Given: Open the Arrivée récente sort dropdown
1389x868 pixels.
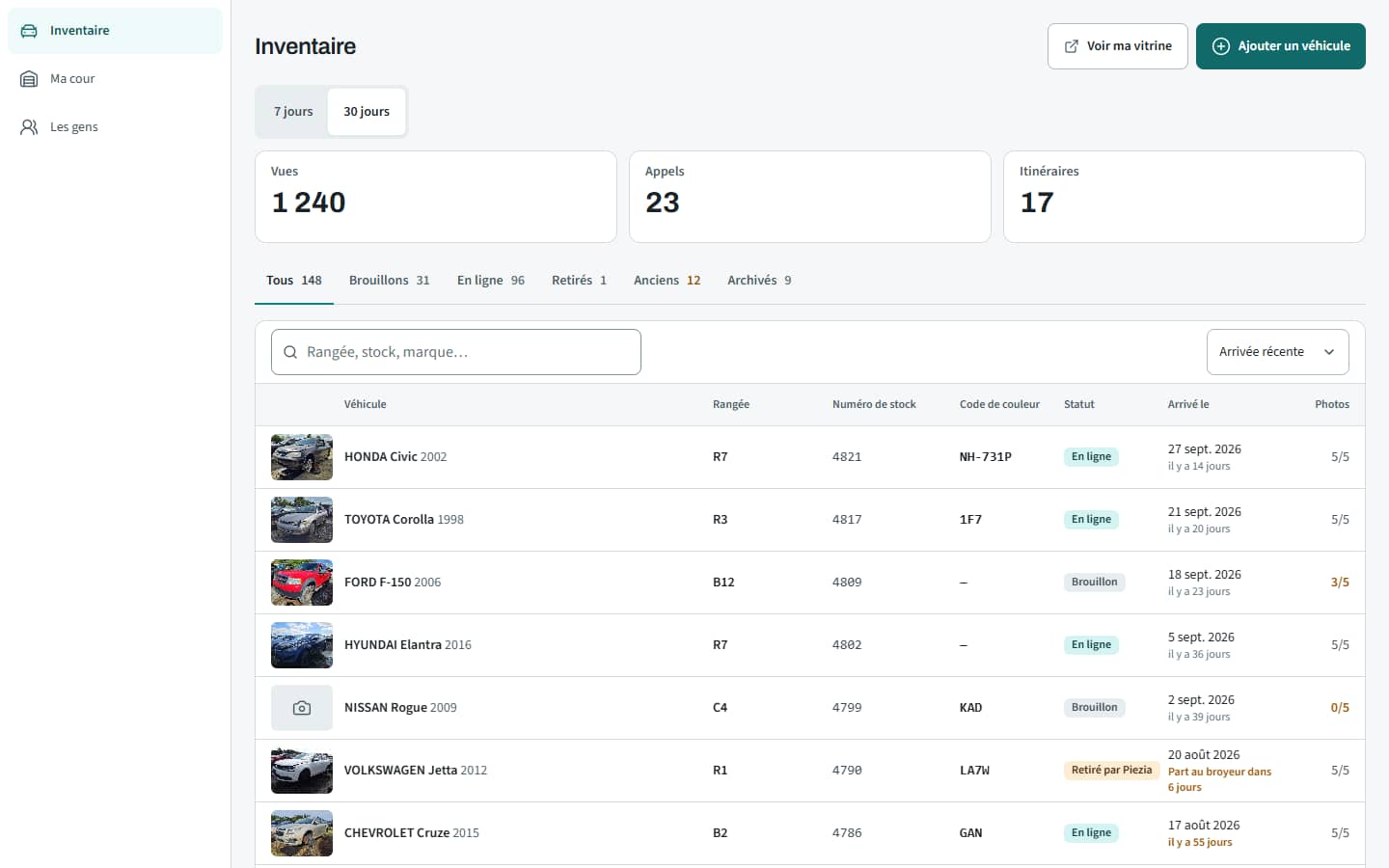Looking at the screenshot, I should coord(1277,352).
